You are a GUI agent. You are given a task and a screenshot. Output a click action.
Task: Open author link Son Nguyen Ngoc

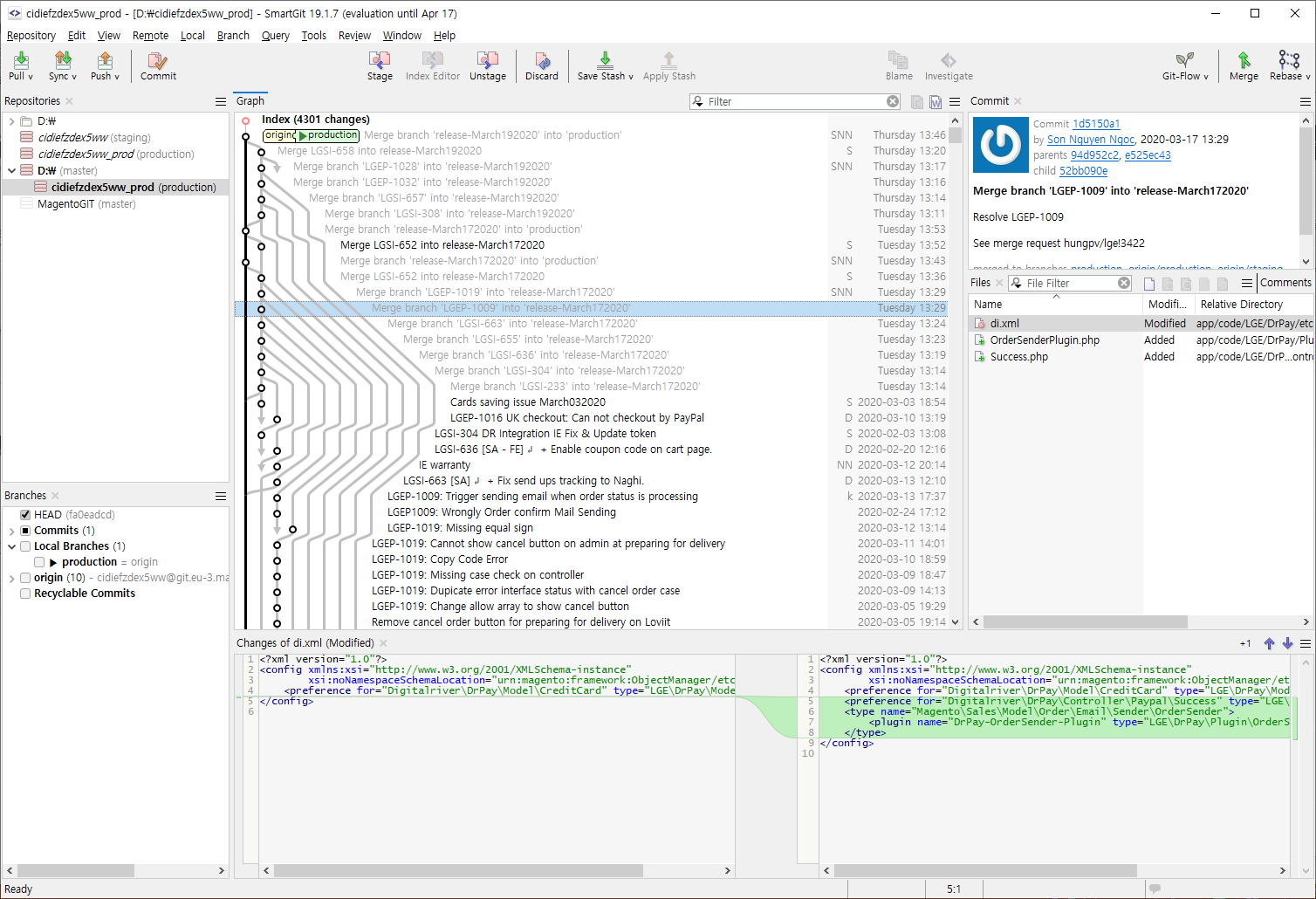click(1091, 140)
